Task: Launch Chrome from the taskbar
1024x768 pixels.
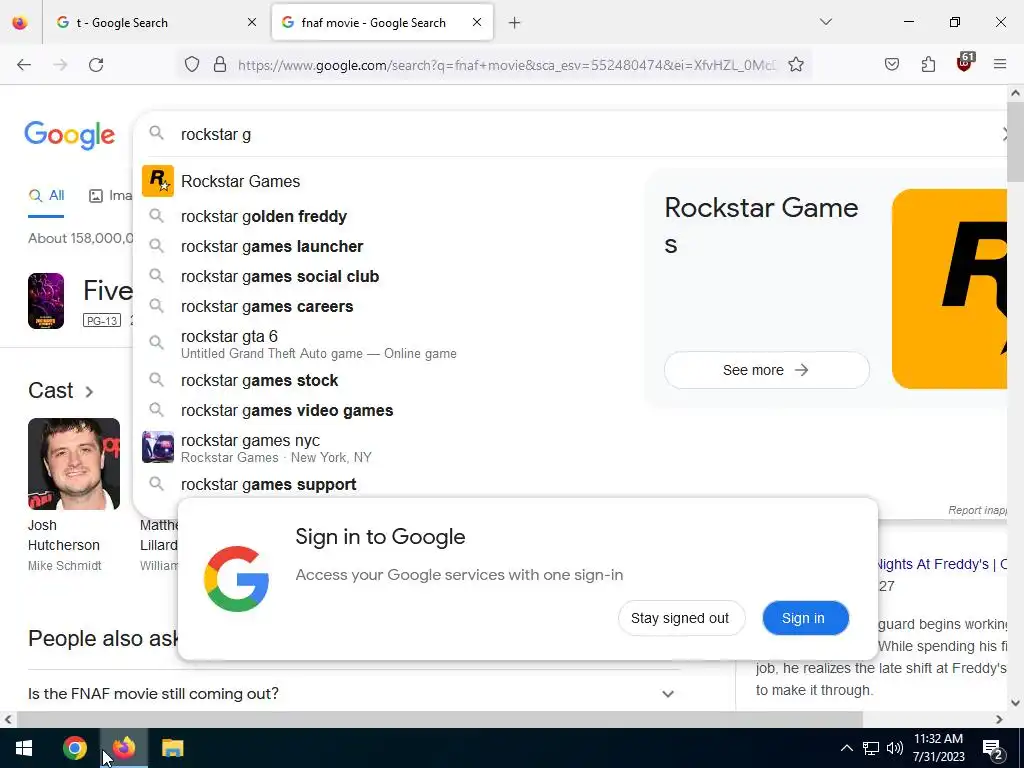Action: tap(74, 748)
